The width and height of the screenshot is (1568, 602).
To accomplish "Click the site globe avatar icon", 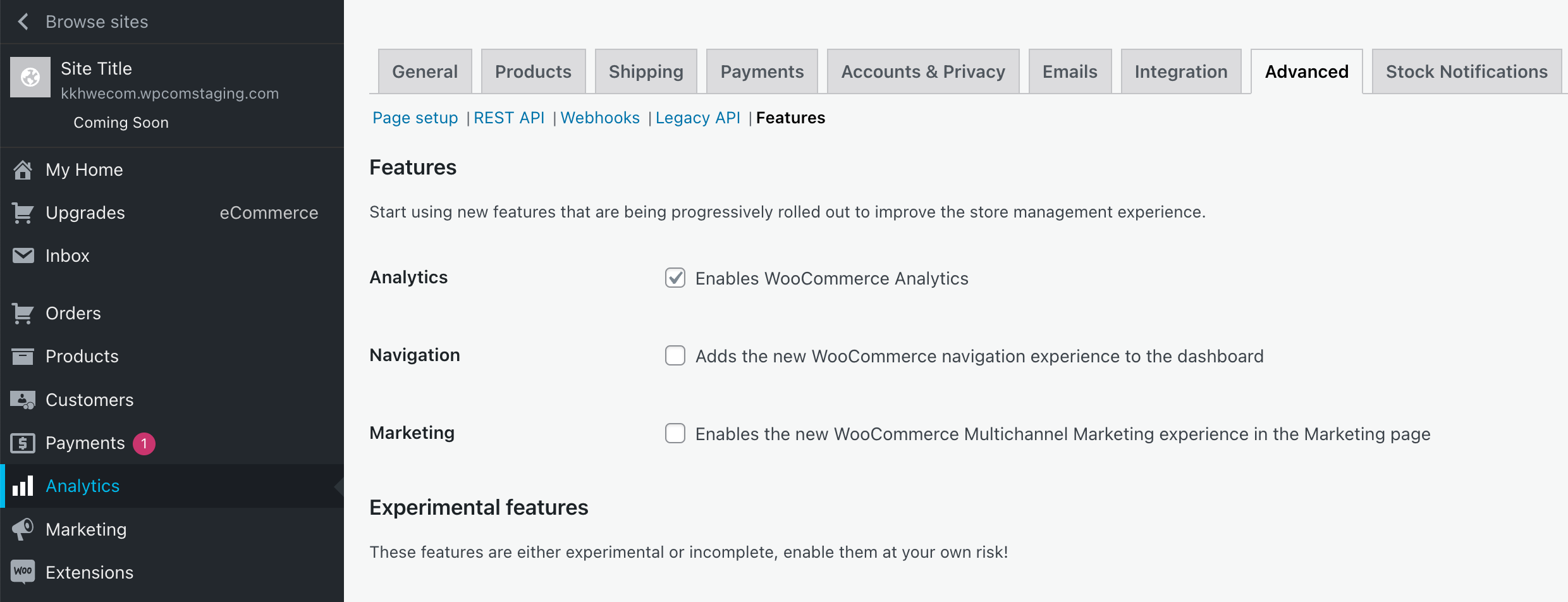I will pyautogui.click(x=30, y=77).
